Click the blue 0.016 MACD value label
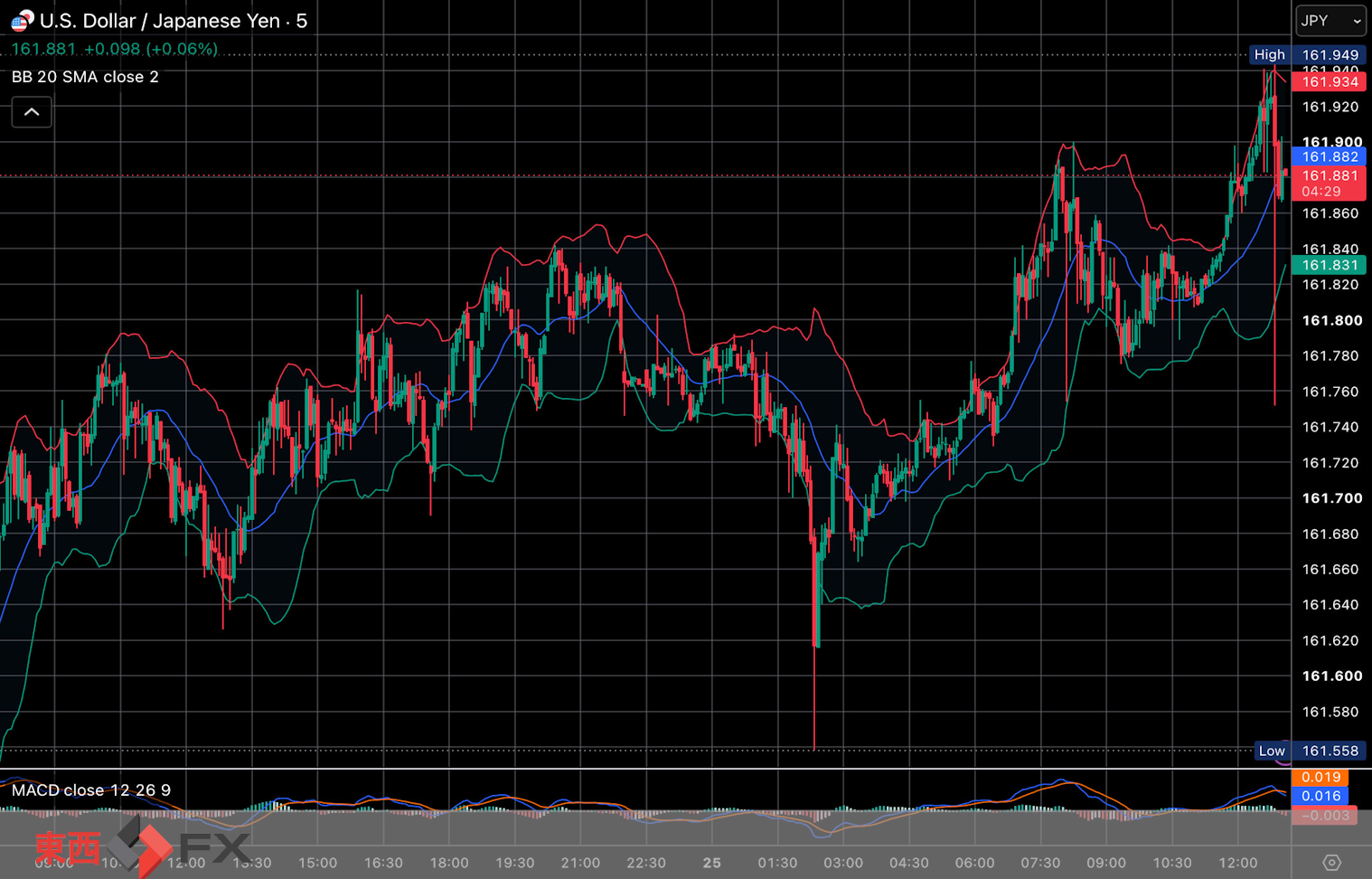The image size is (1372, 879). (x=1320, y=796)
